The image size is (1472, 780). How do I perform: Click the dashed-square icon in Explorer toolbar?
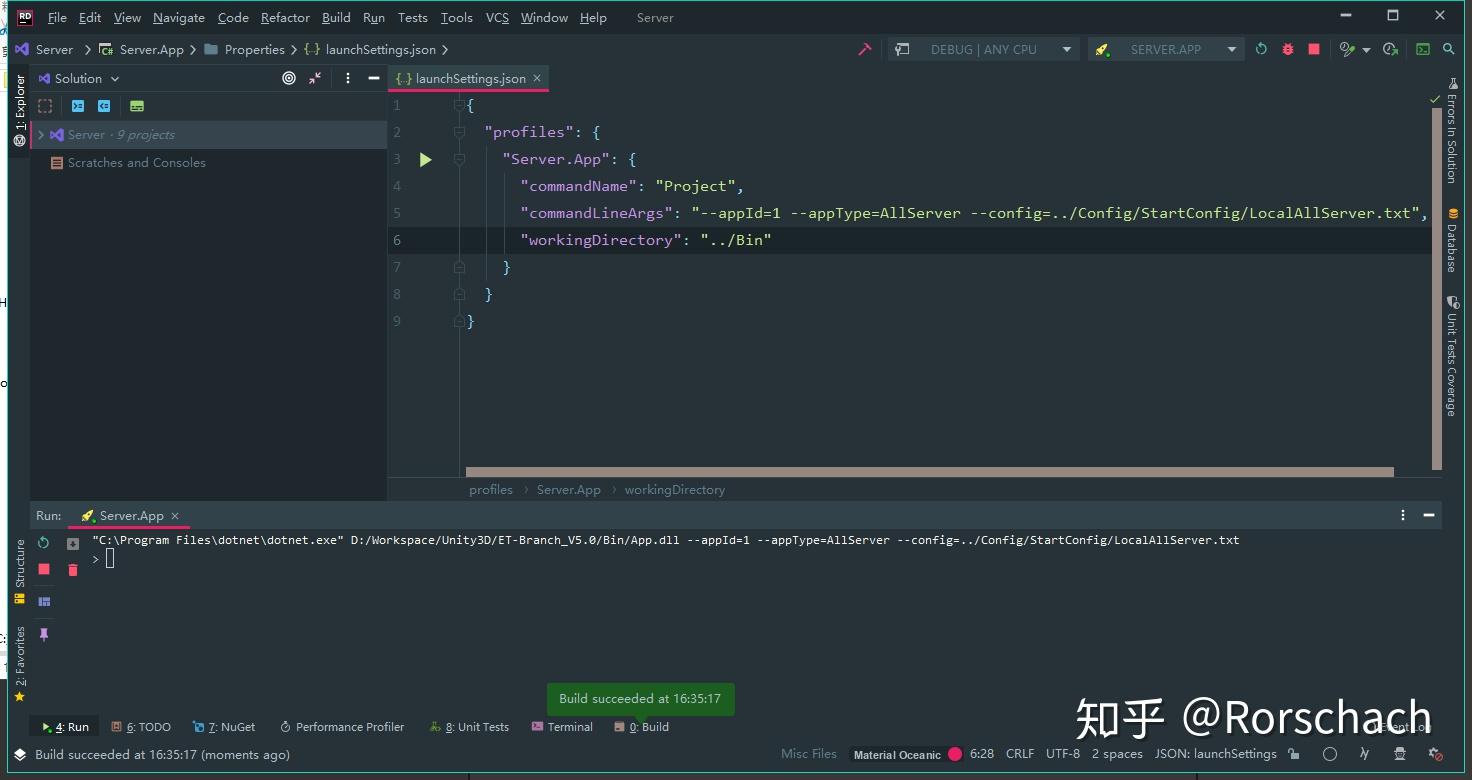45,106
